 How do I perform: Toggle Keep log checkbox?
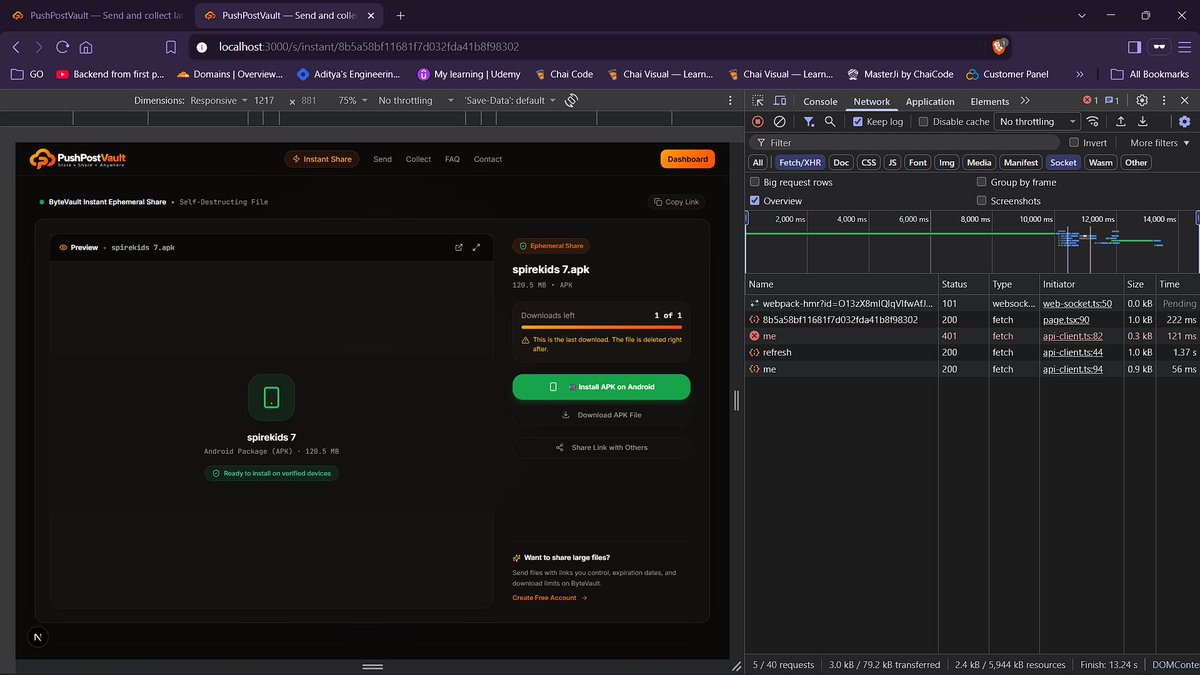tap(858, 121)
